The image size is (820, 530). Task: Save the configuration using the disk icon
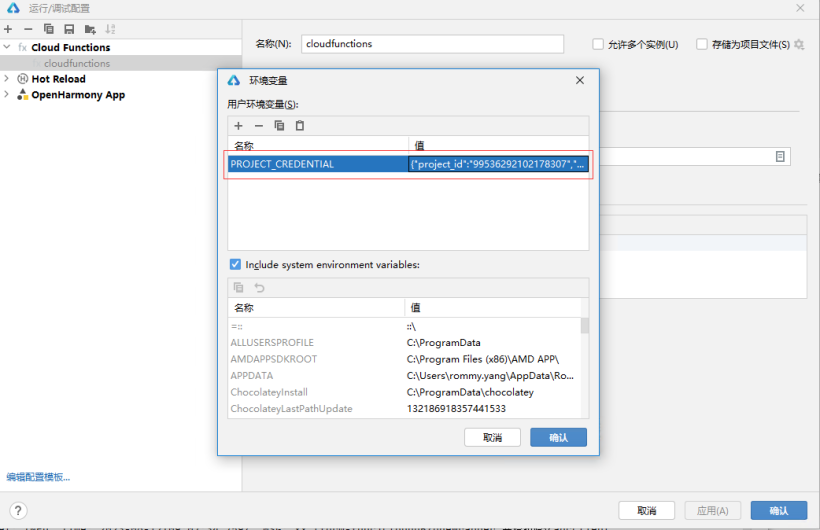(69, 29)
